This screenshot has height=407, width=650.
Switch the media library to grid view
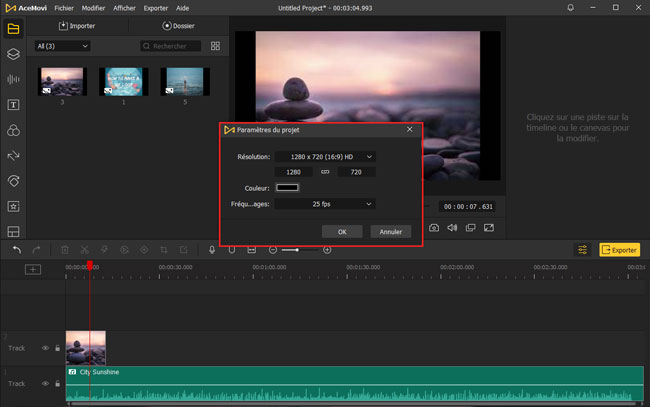[x=214, y=46]
